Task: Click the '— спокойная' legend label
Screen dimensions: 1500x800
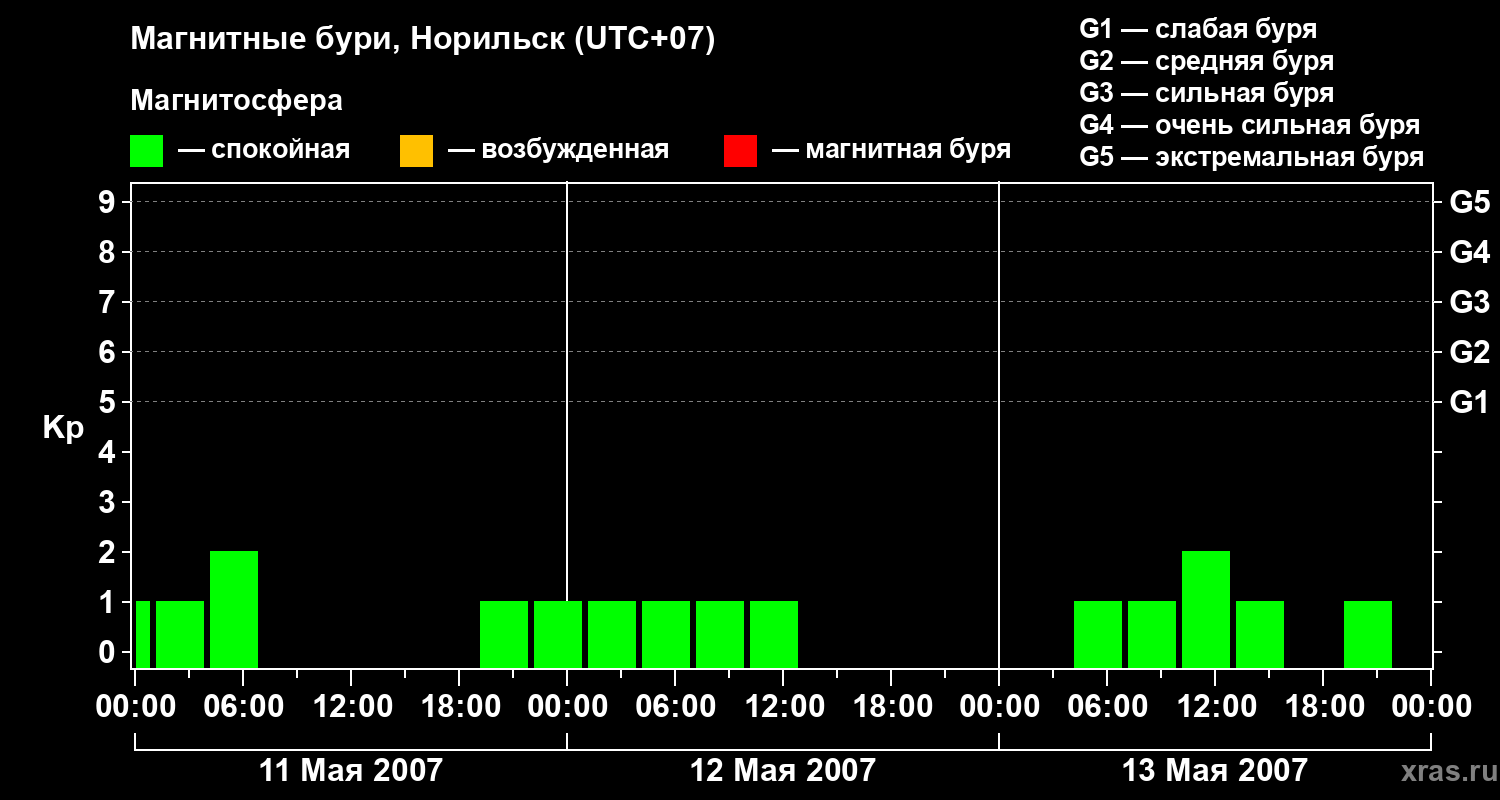Action: [x=264, y=150]
